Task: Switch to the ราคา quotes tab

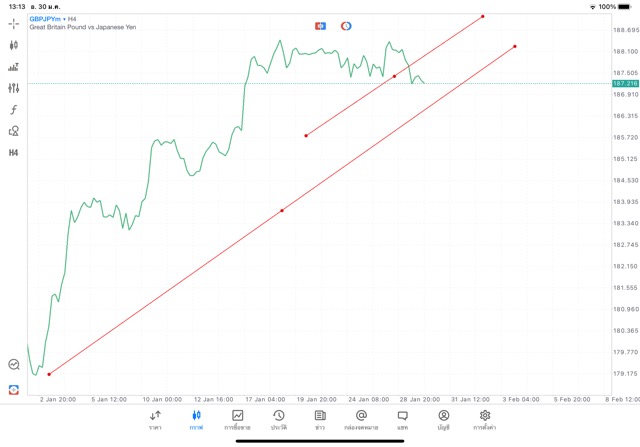Action: pyautogui.click(x=155, y=419)
